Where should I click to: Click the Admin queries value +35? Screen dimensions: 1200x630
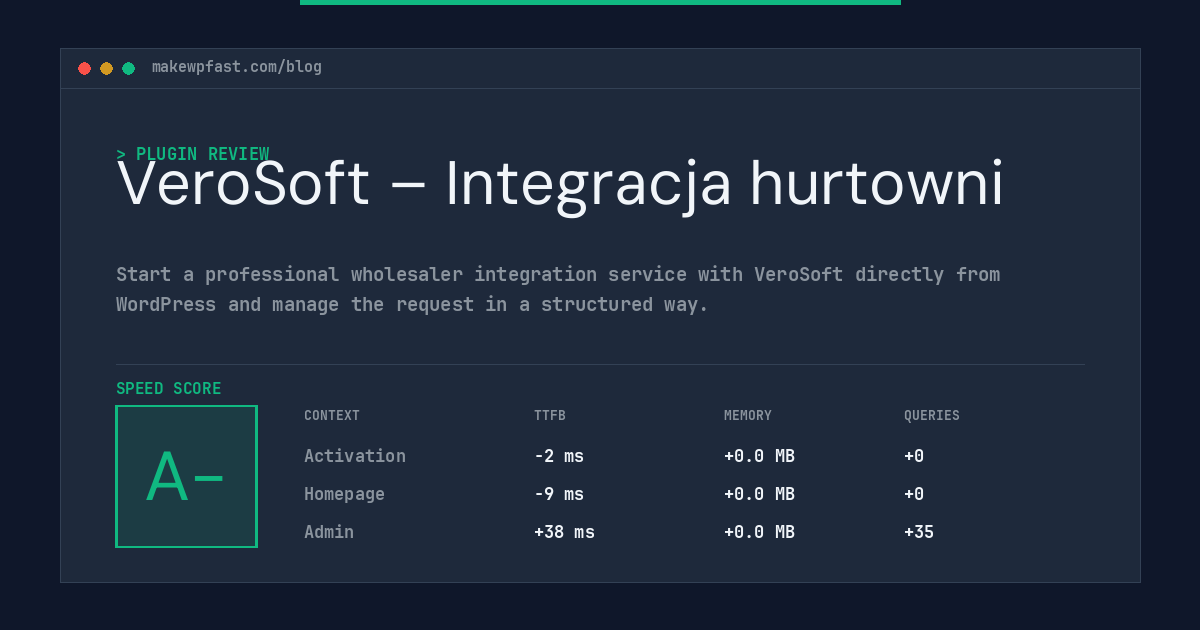click(x=919, y=532)
